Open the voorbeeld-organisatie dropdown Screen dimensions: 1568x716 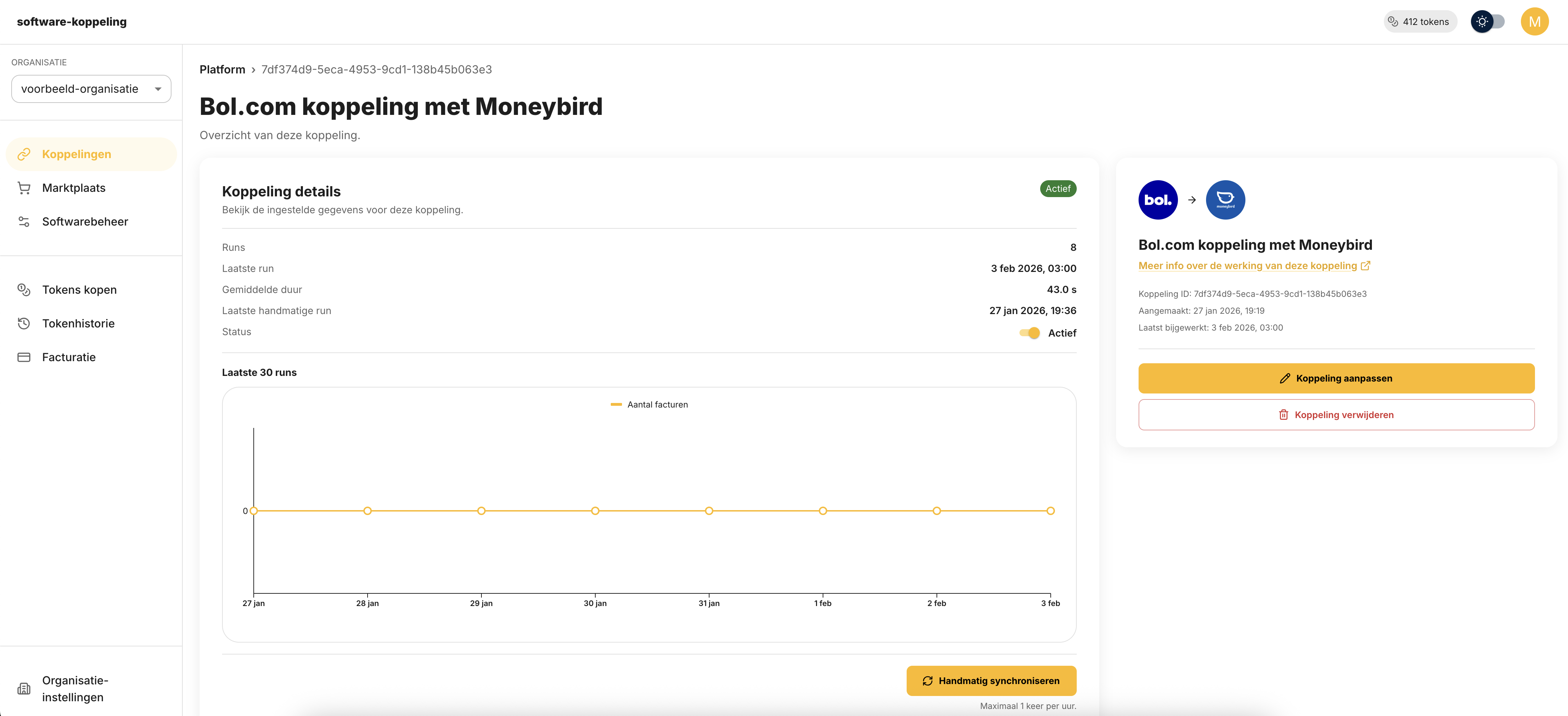91,89
